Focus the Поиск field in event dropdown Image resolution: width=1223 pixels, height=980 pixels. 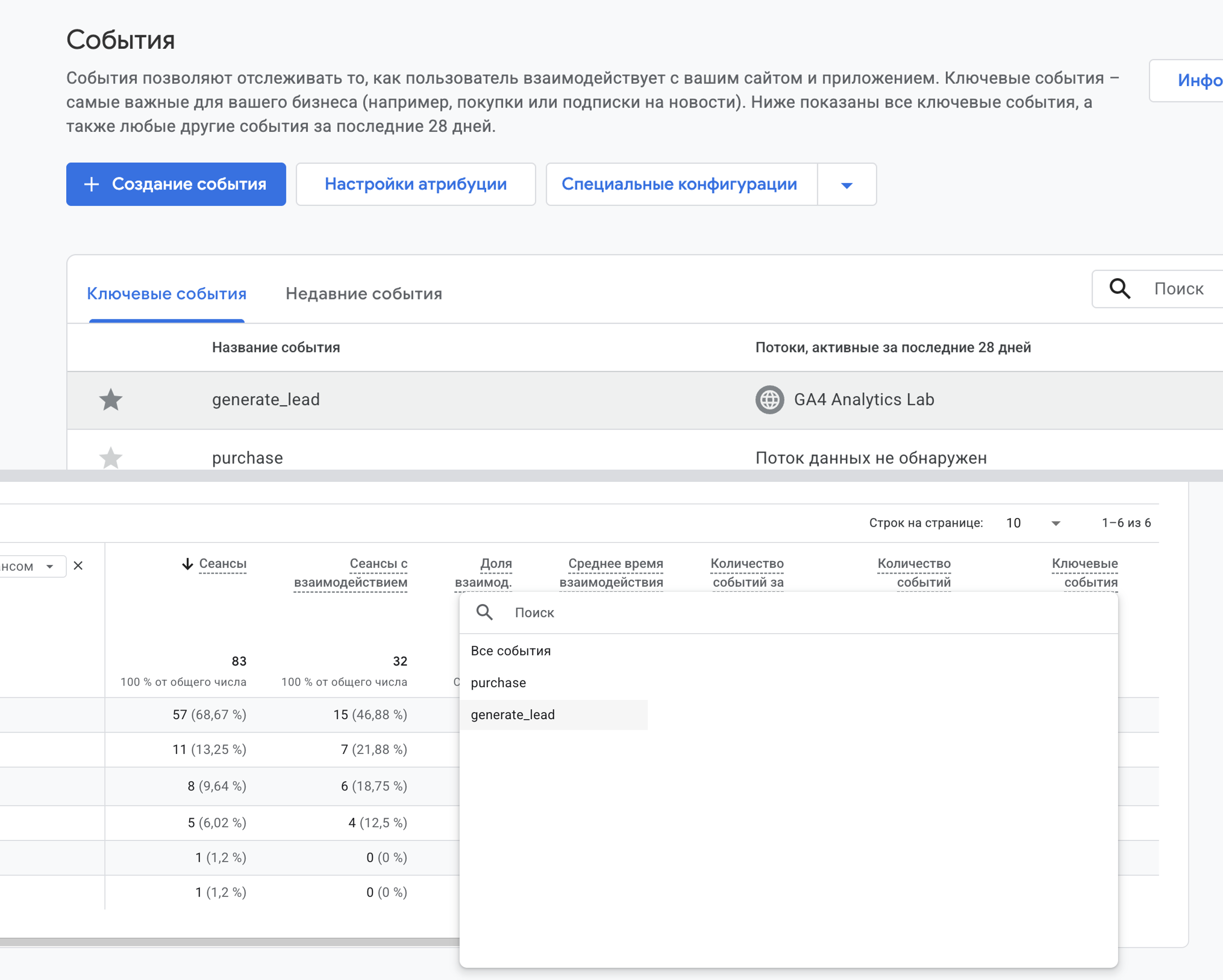pyautogui.click(x=788, y=612)
